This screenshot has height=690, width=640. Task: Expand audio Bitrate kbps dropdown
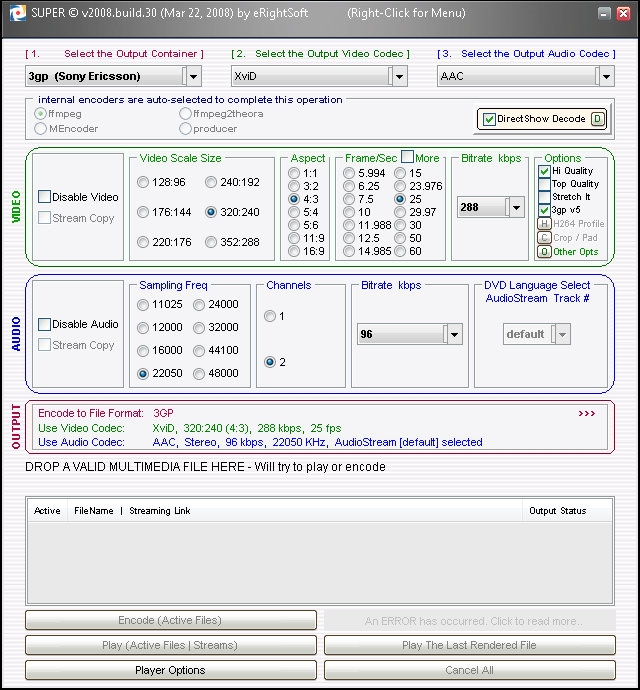point(454,334)
